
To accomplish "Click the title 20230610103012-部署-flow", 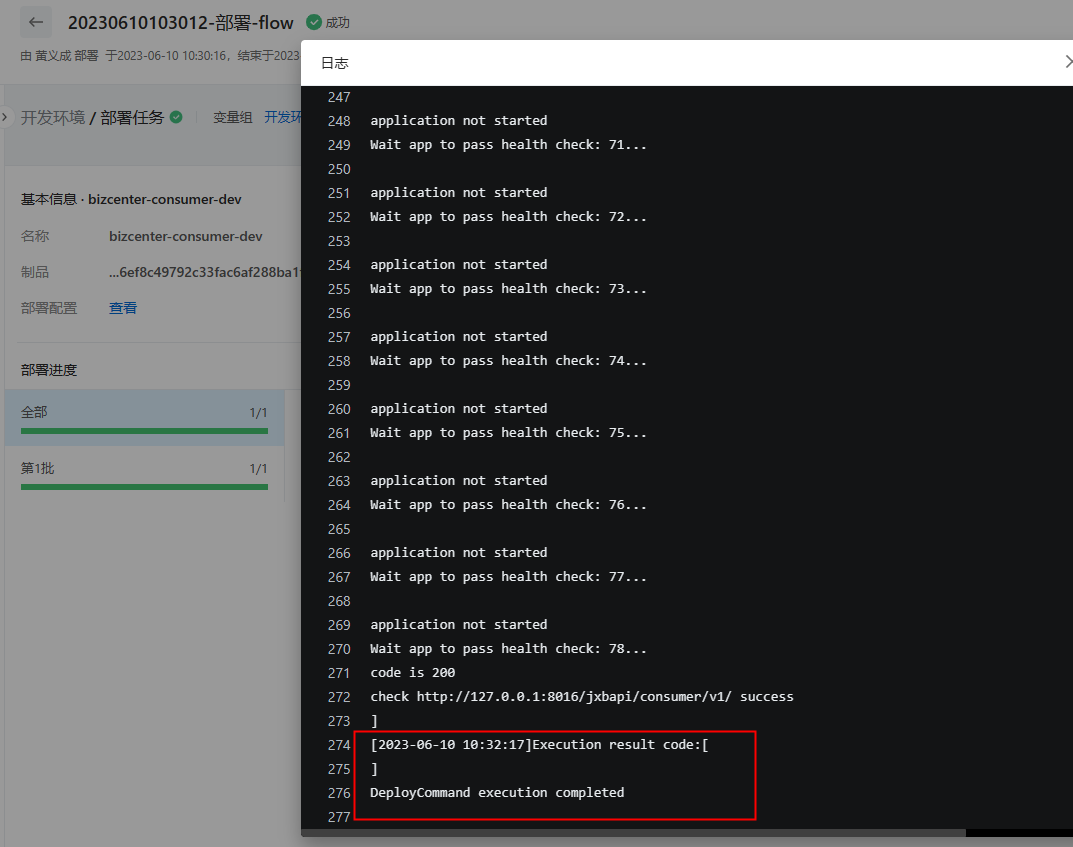I will click(x=181, y=23).
